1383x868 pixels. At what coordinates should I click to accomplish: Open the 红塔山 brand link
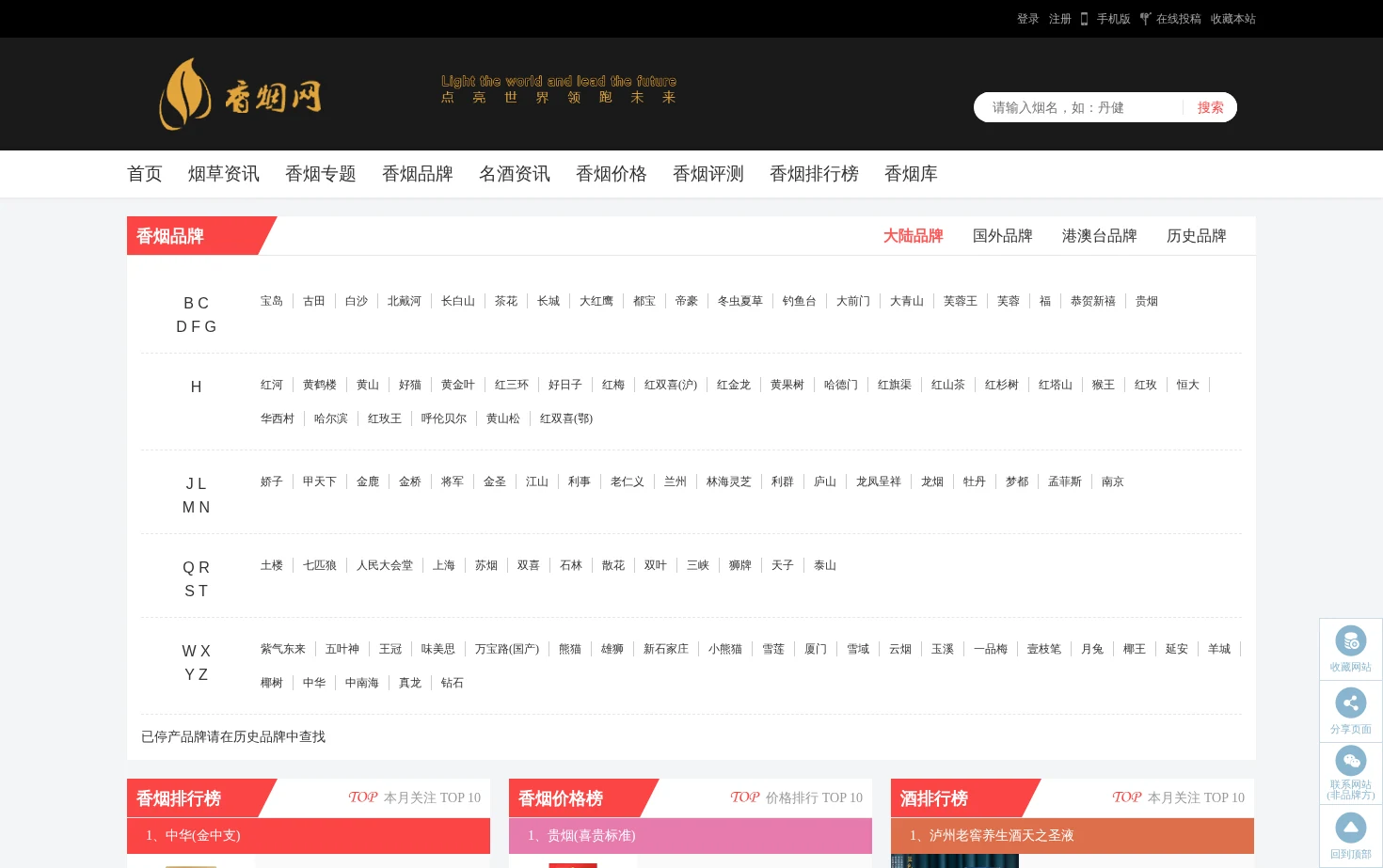[x=1056, y=385]
